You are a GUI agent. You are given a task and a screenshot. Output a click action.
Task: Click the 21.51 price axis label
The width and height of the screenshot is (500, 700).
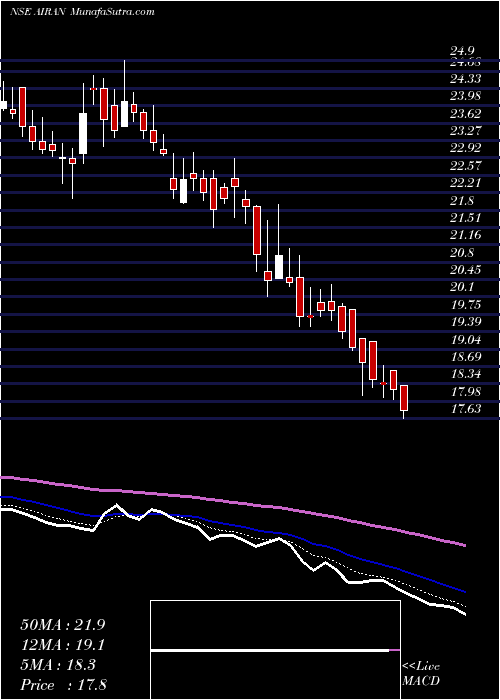tap(465, 218)
